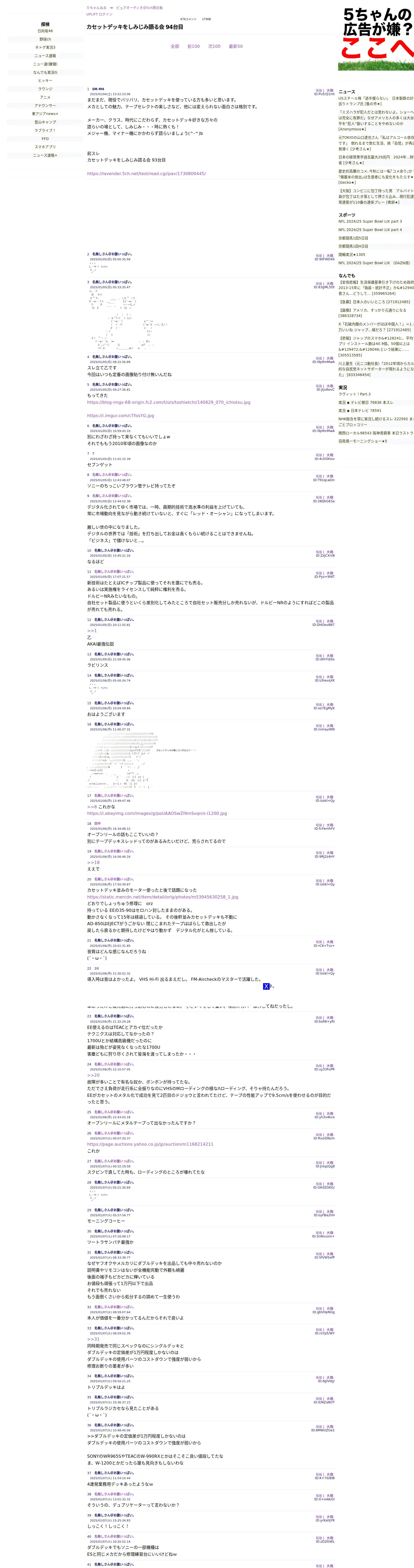Image resolution: width=414 pixels, height=1568 pixels.
Task: Open the 登山キャンプ board
Action: pos(45,122)
